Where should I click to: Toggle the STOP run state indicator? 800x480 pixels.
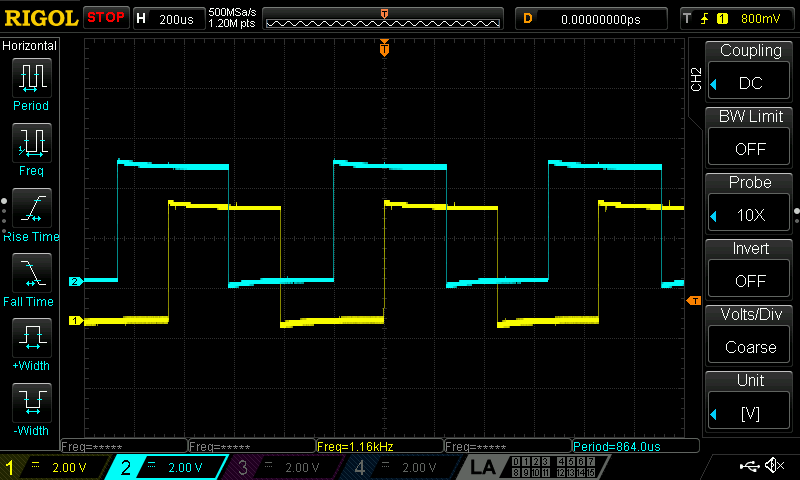click(x=106, y=18)
